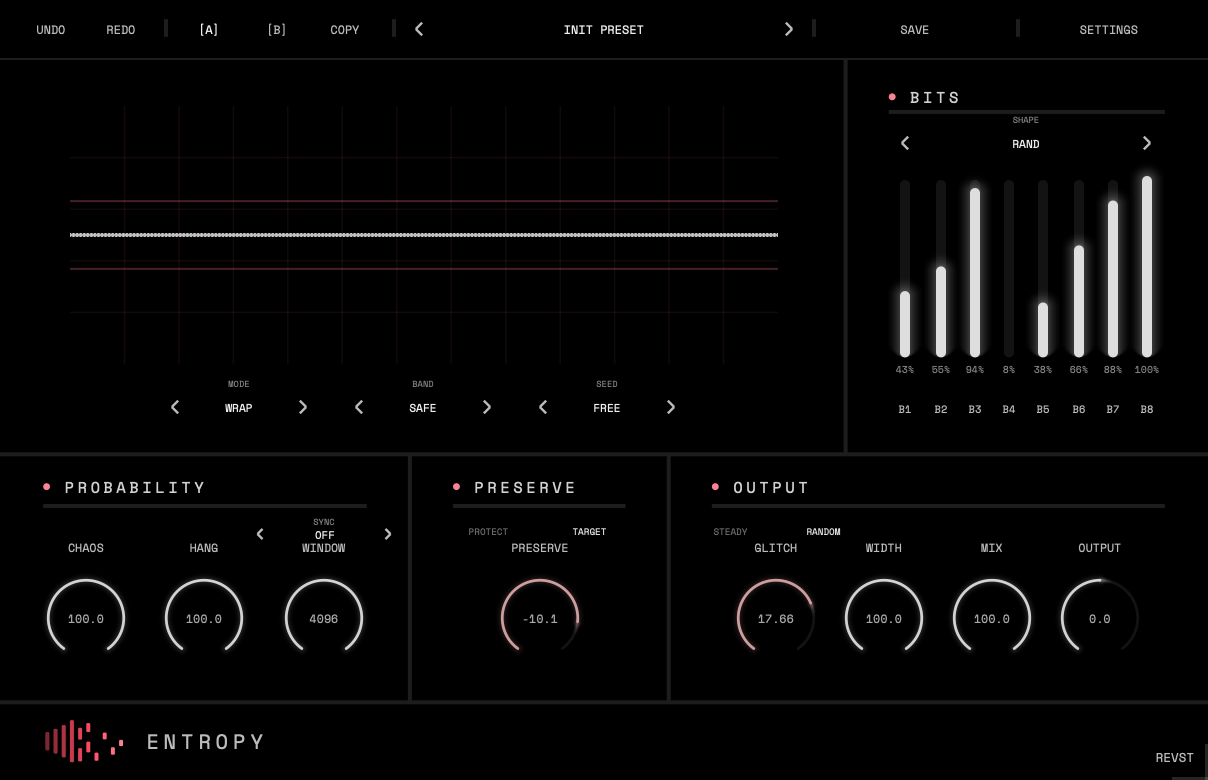Click the GLITCH knob showing 17.66
Image resolution: width=1208 pixels, height=780 pixels.
[776, 618]
